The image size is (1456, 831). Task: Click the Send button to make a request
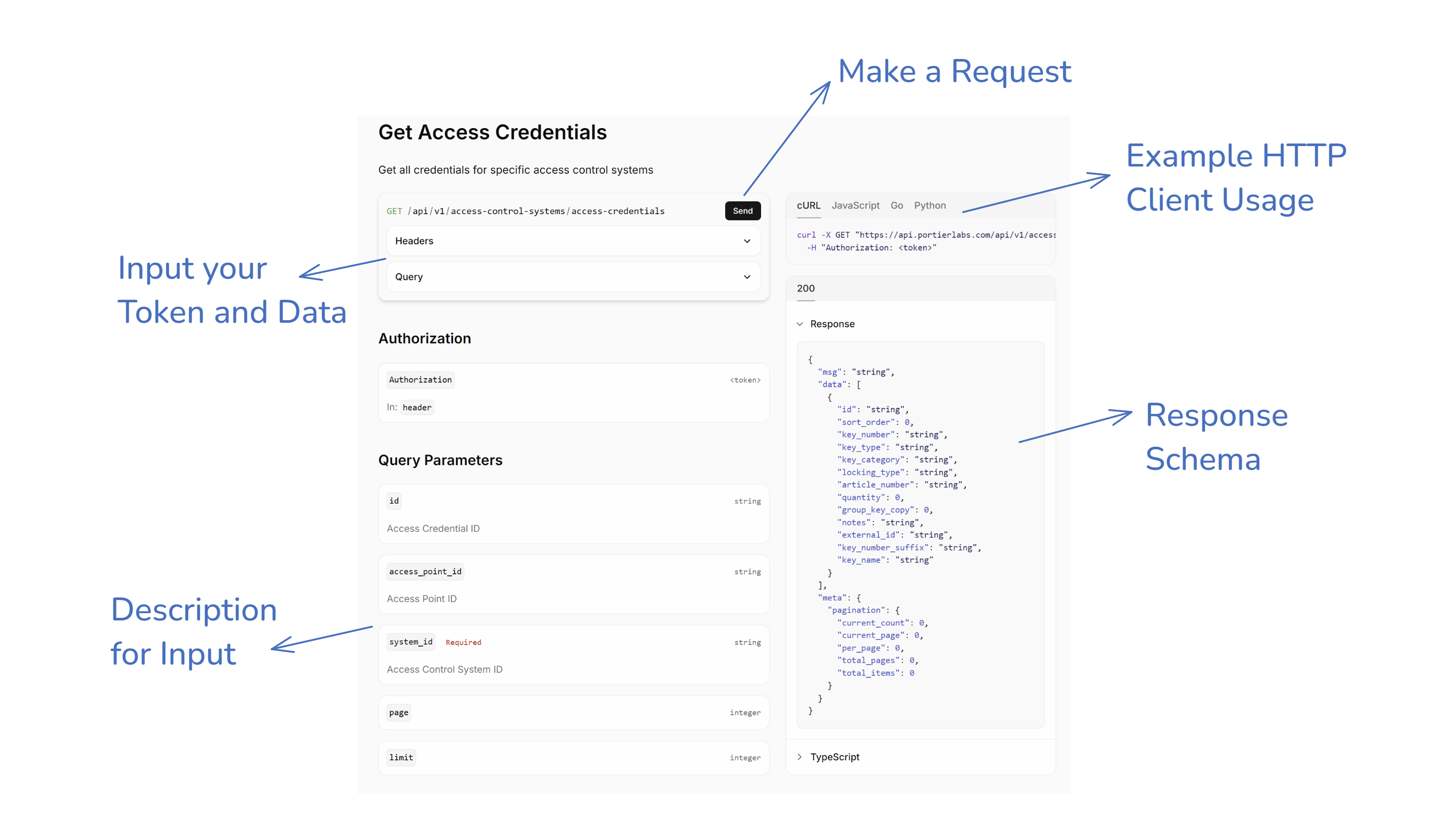742,210
